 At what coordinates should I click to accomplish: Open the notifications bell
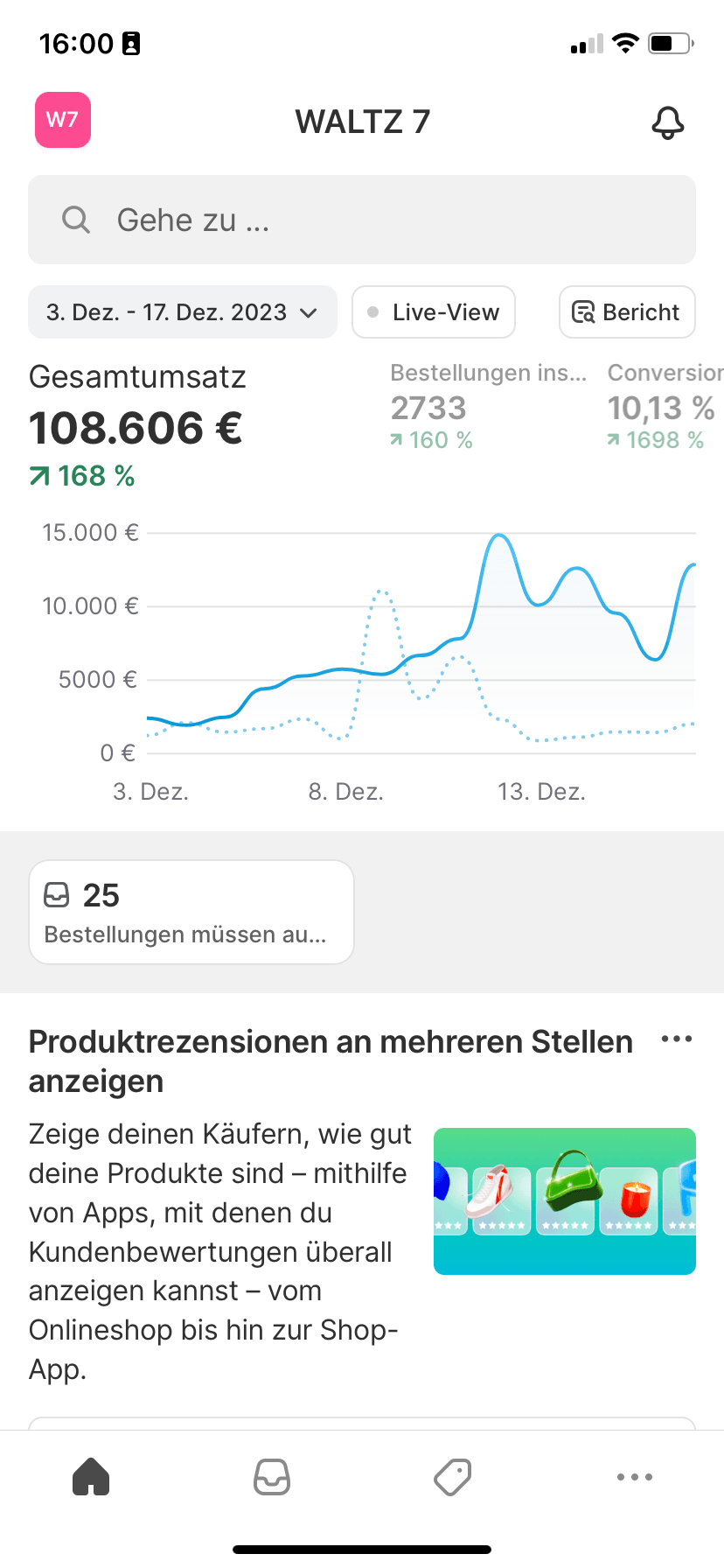pyautogui.click(x=668, y=122)
